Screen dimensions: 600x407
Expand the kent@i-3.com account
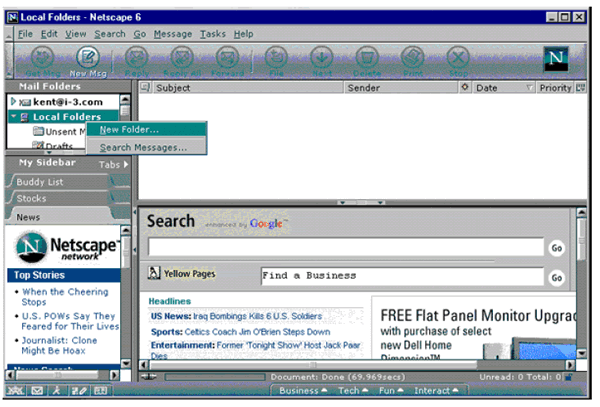click(13, 101)
